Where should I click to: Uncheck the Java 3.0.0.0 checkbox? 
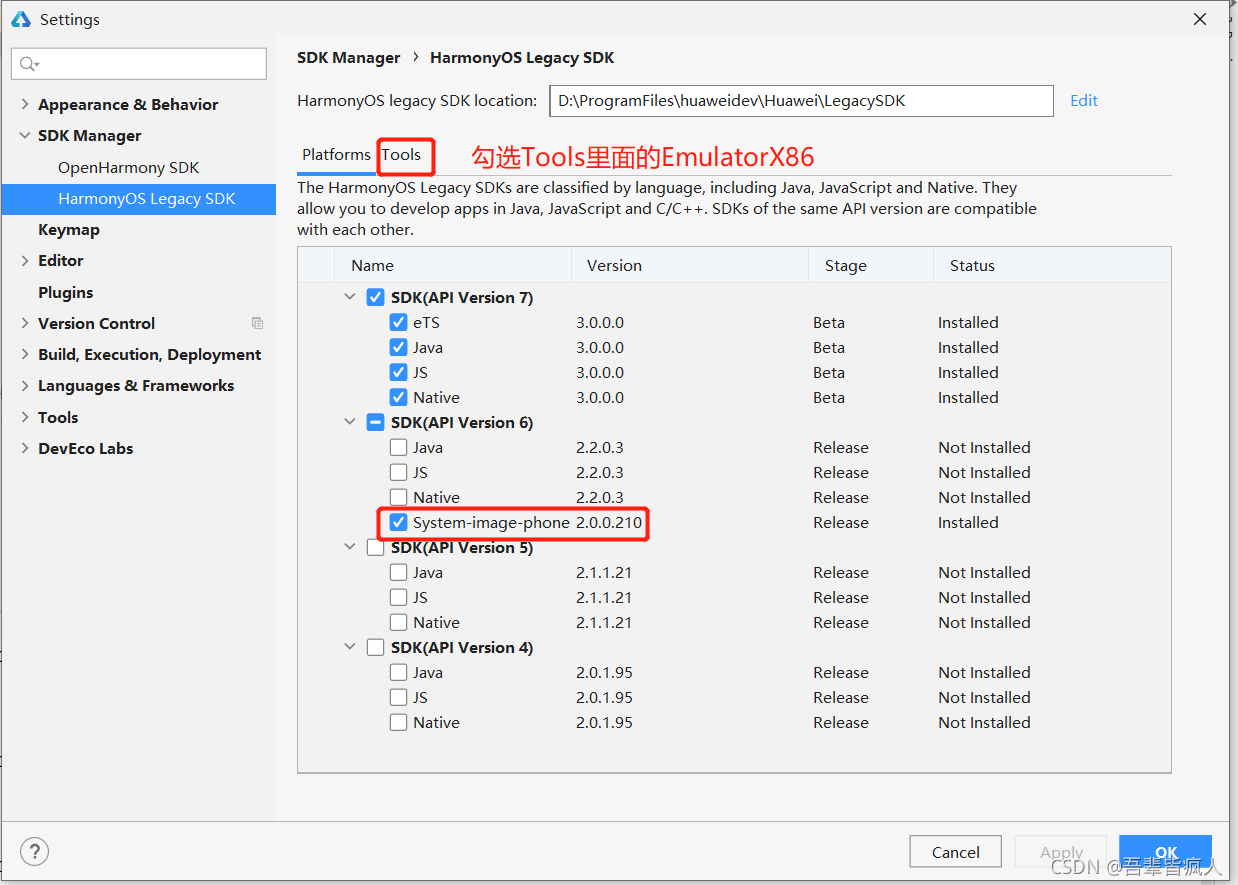[x=398, y=347]
